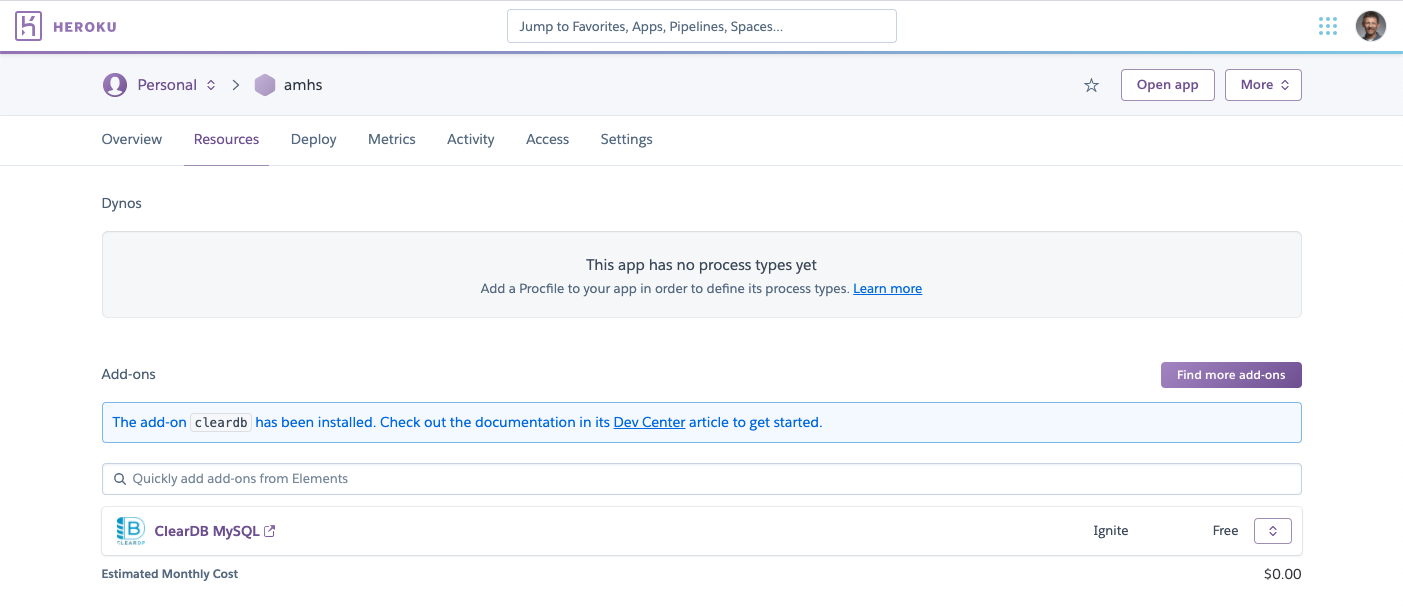Follow the Learn more link
1403x613 pixels.
887,289
